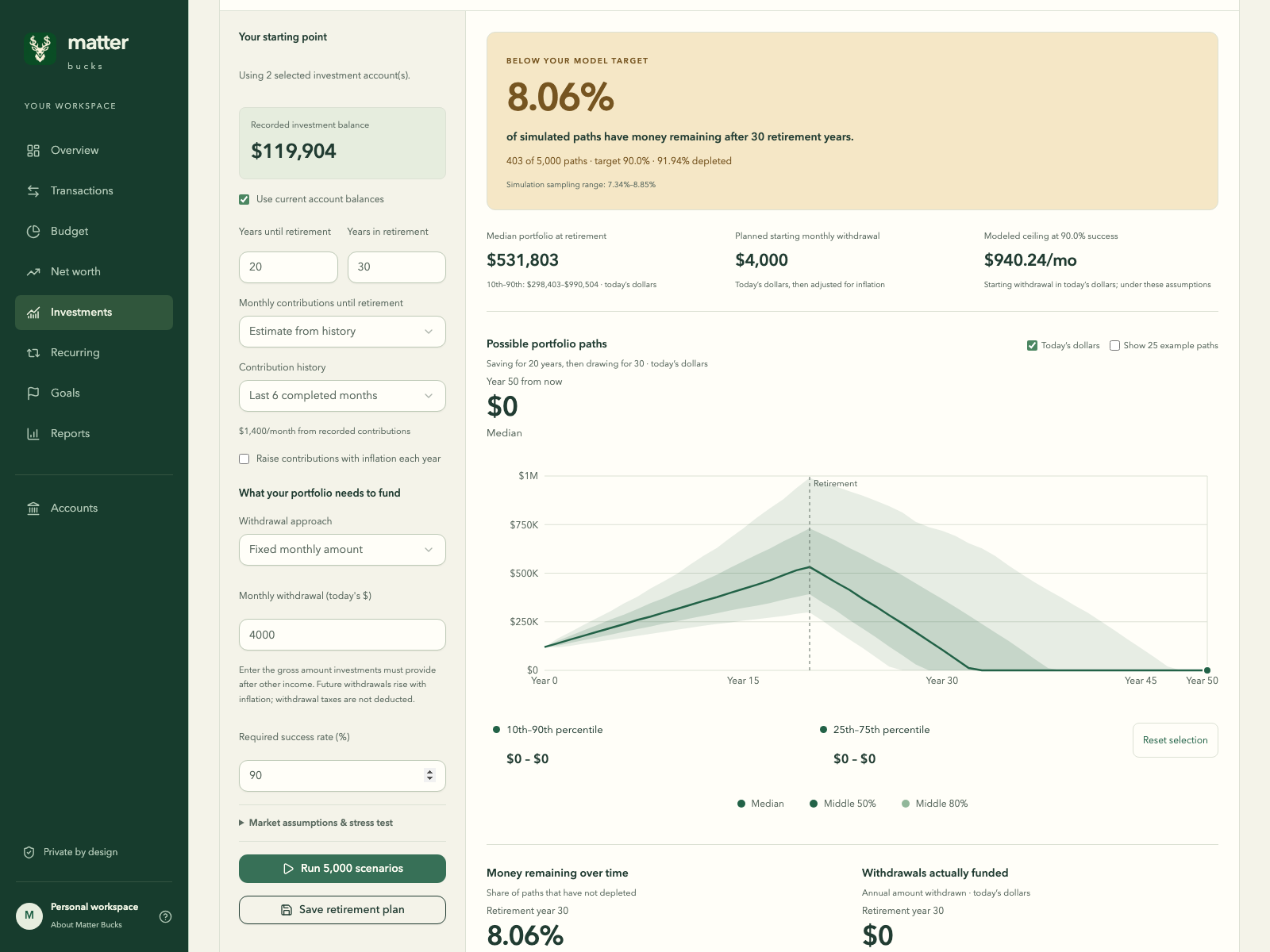Click the Private by design shield icon

pos(29,852)
